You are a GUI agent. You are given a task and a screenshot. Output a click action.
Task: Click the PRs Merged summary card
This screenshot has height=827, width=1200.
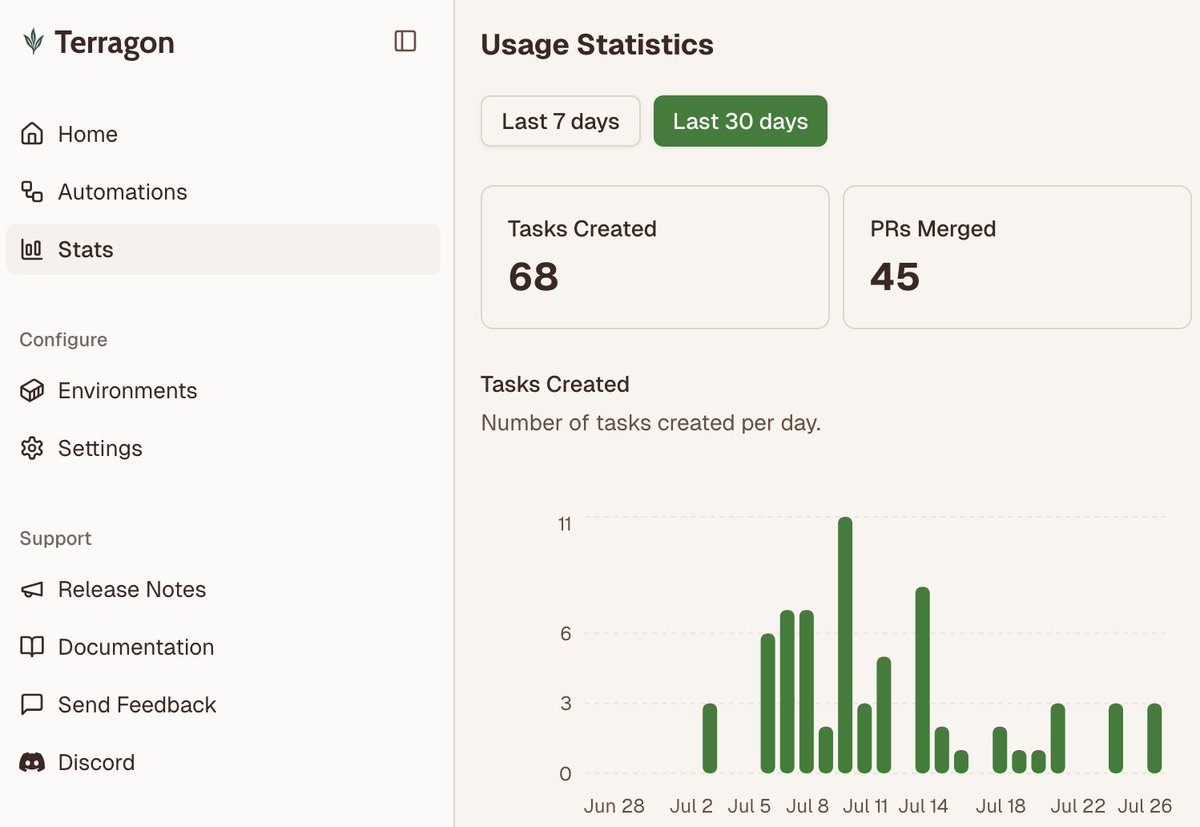[x=1017, y=257]
